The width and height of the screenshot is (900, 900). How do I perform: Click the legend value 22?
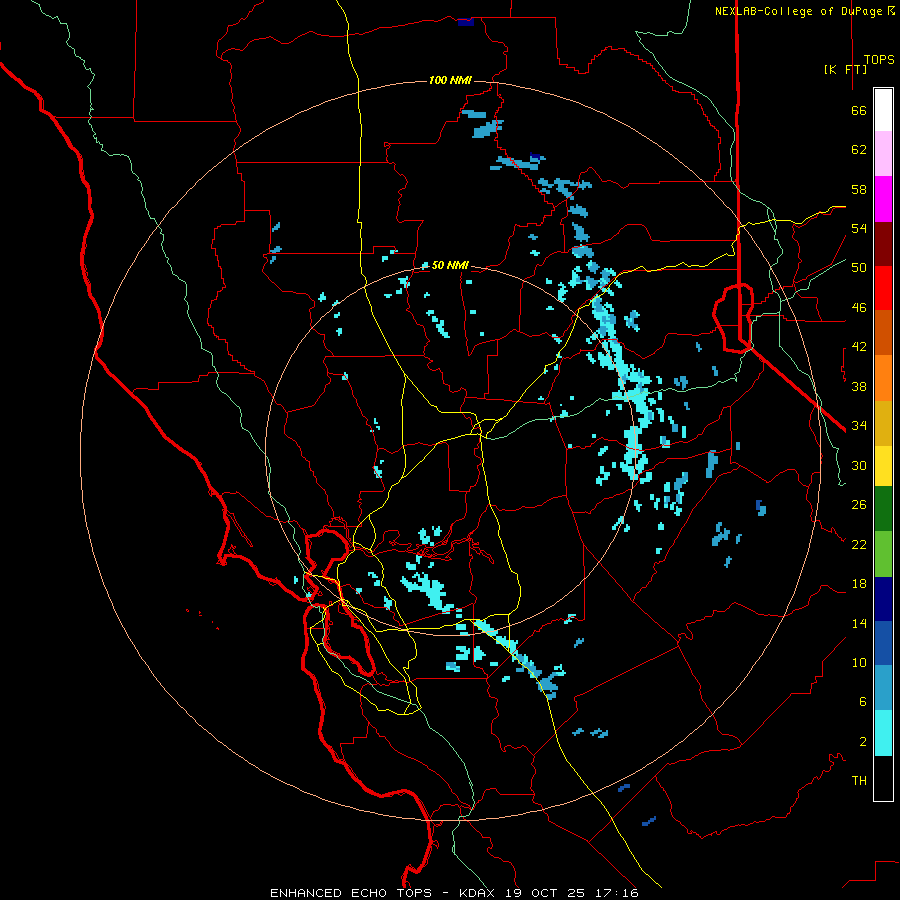[859, 544]
